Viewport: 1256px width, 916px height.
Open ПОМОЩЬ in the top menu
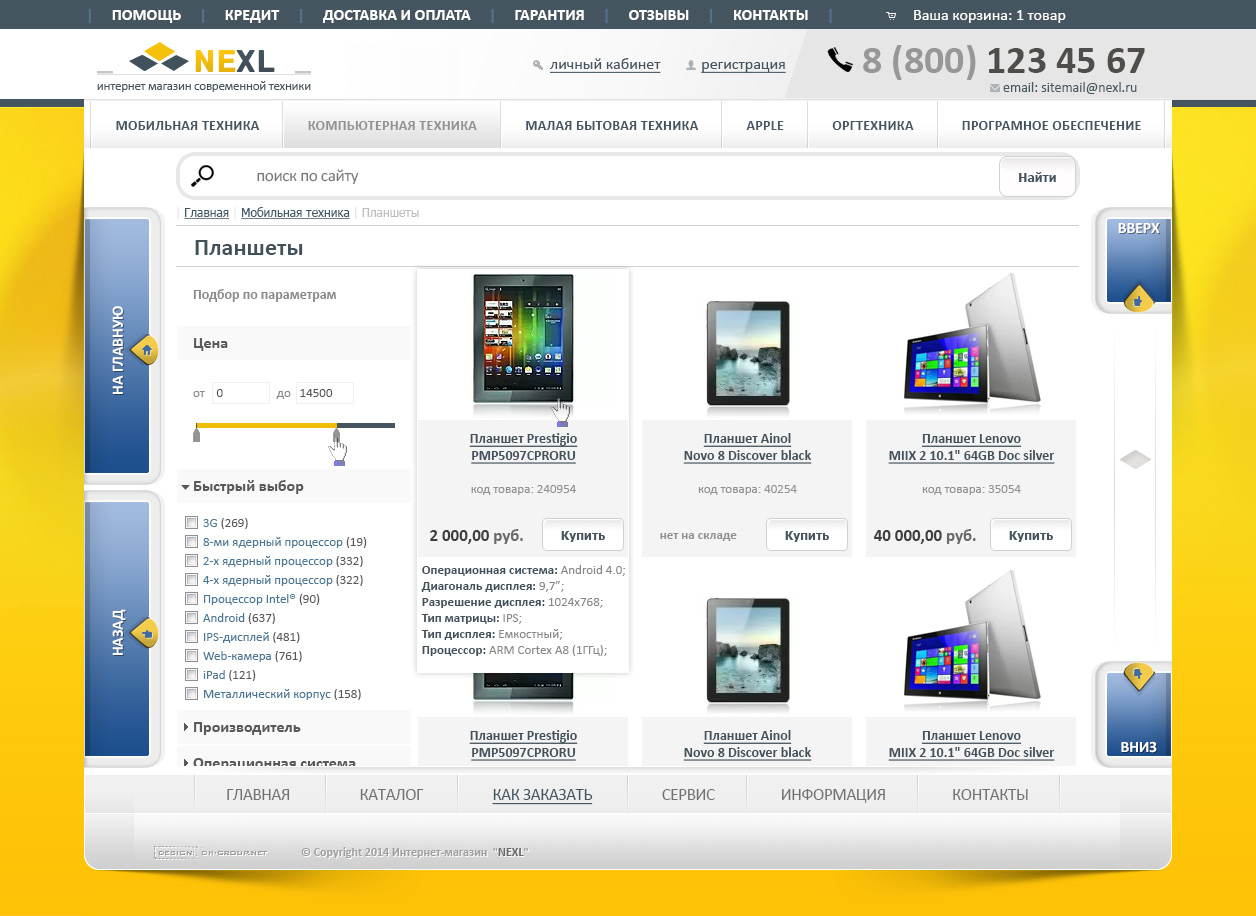(146, 15)
